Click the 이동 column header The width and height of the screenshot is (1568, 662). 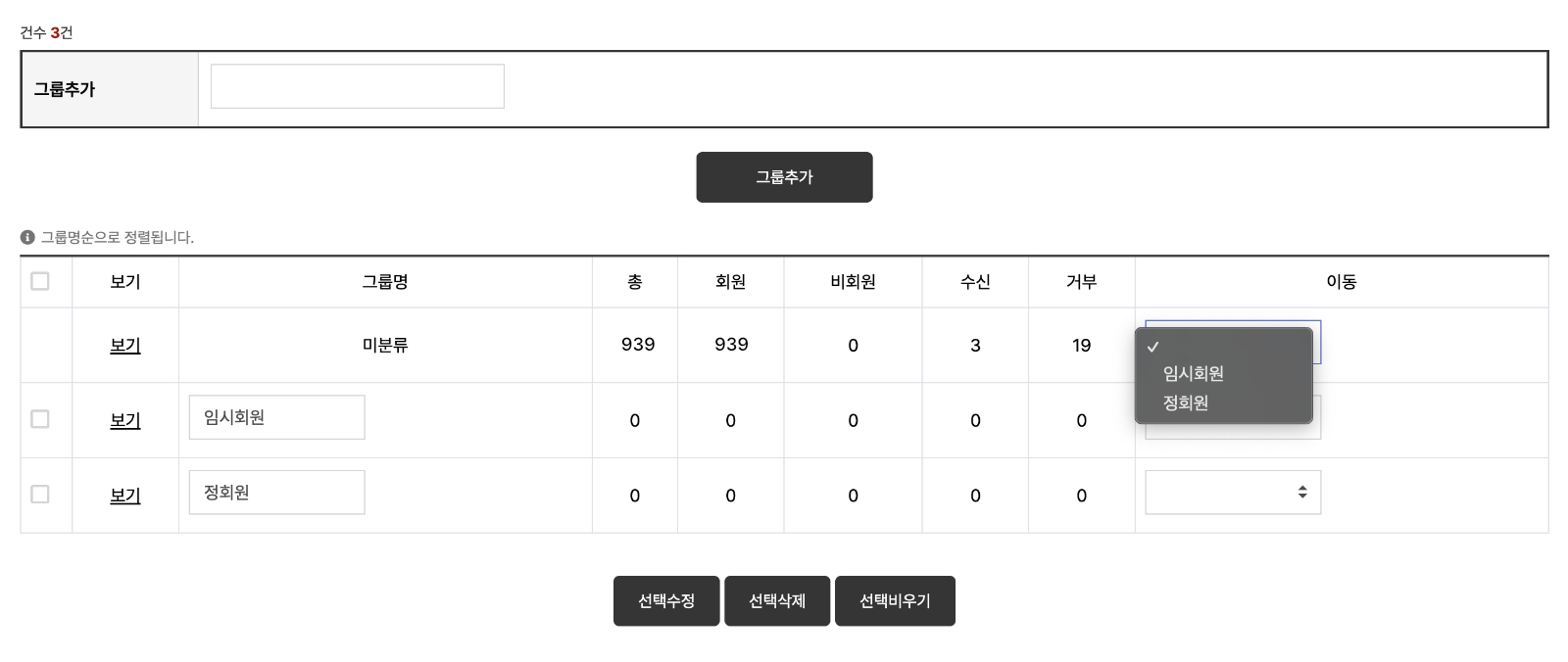[x=1342, y=282]
